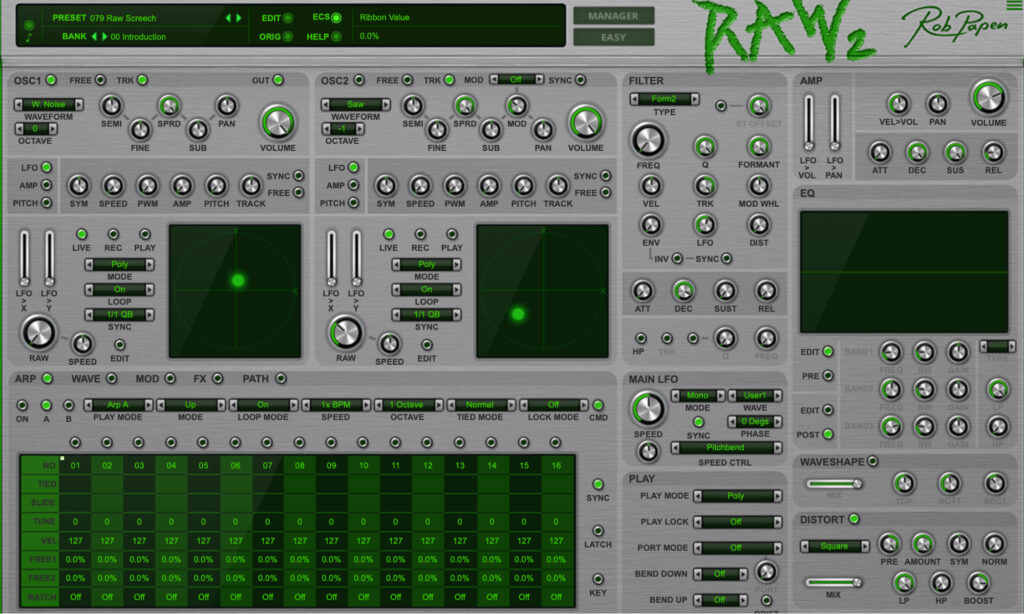Open the arpeggiator Play Mode selector Arp A
Viewport: 1024px width, 614px height.
[118, 405]
